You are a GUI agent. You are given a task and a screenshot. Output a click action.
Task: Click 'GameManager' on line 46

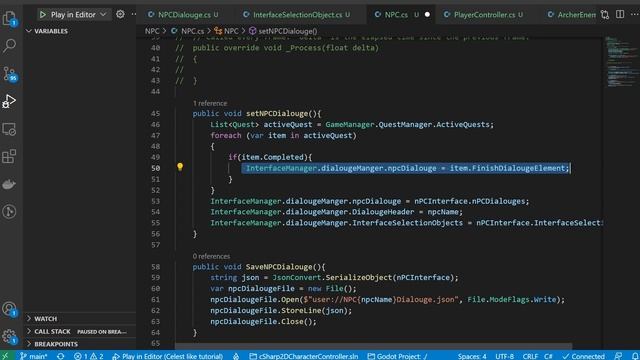[349, 124]
